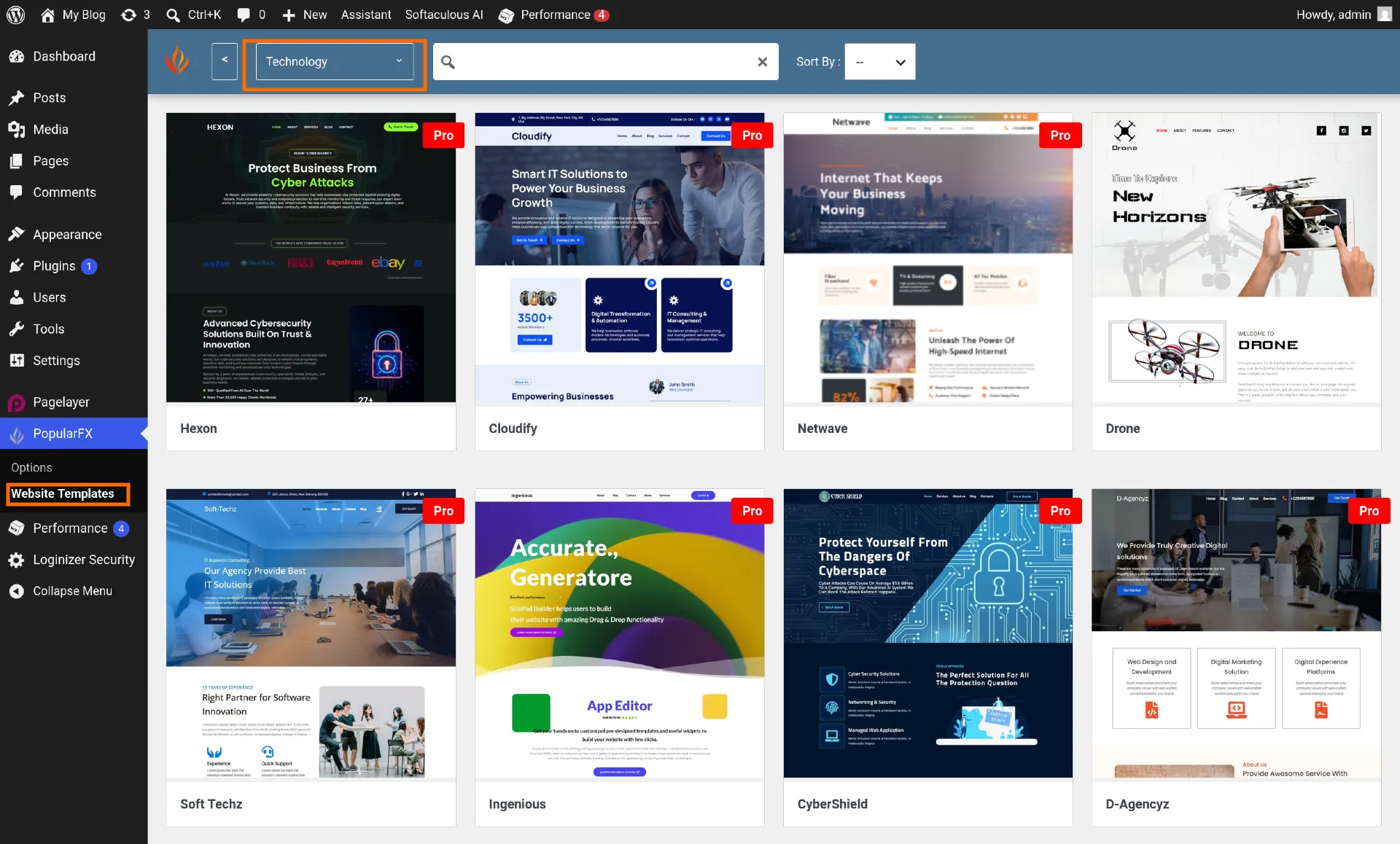Open the D-Agencyz template thumbnail

[x=1237, y=633]
